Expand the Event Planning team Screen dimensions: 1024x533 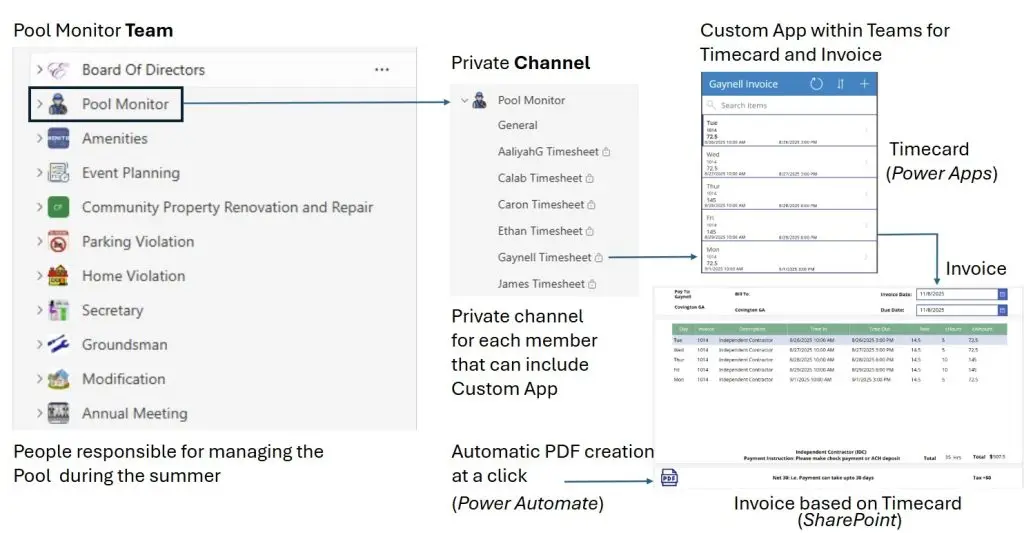[39, 173]
